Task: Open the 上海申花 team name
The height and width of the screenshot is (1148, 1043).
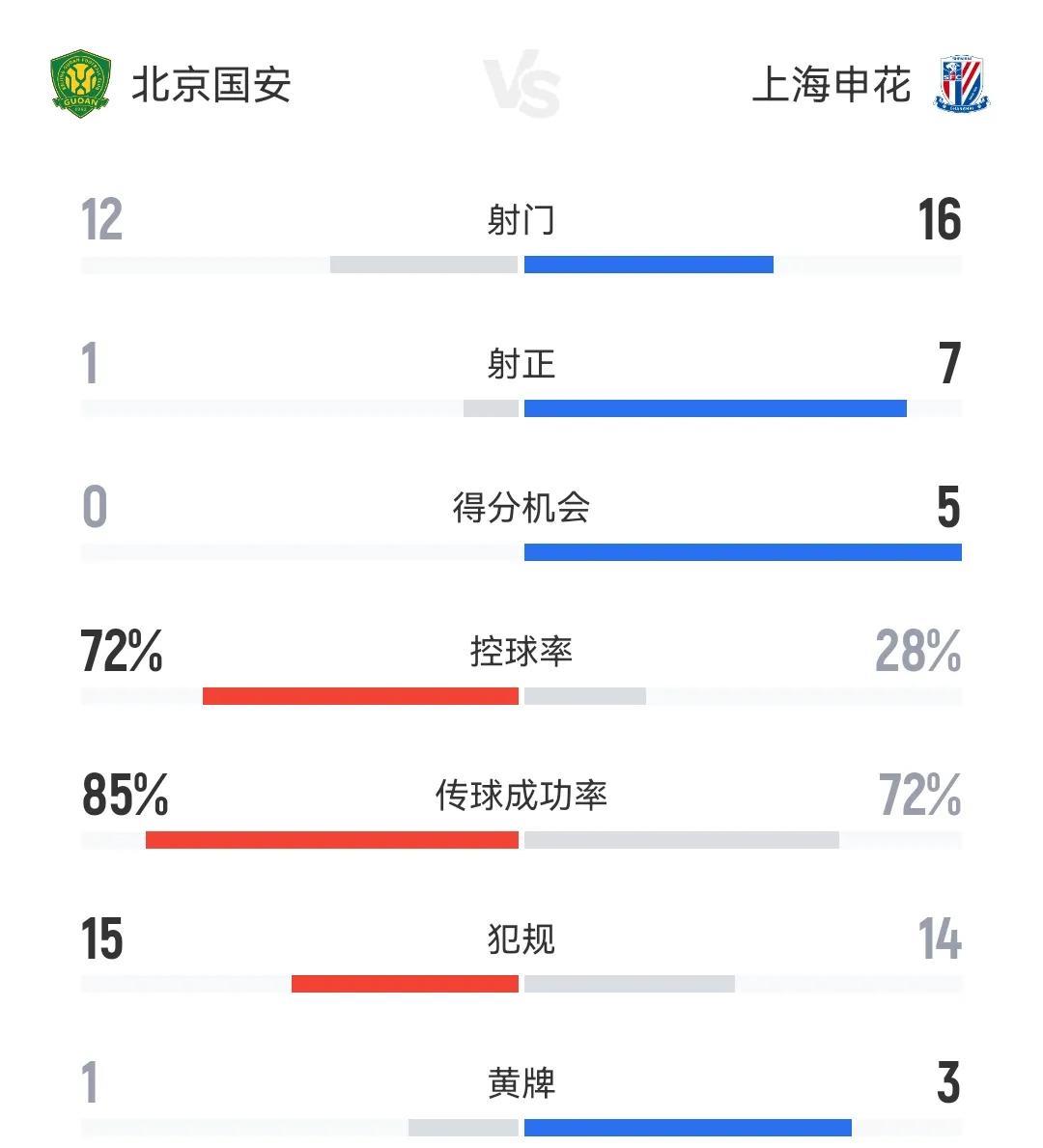Action: tap(831, 85)
